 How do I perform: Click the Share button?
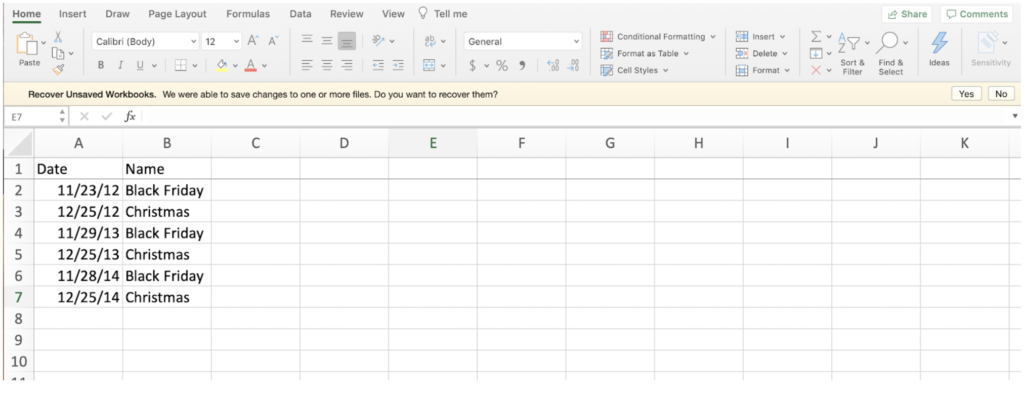pyautogui.click(x=908, y=14)
